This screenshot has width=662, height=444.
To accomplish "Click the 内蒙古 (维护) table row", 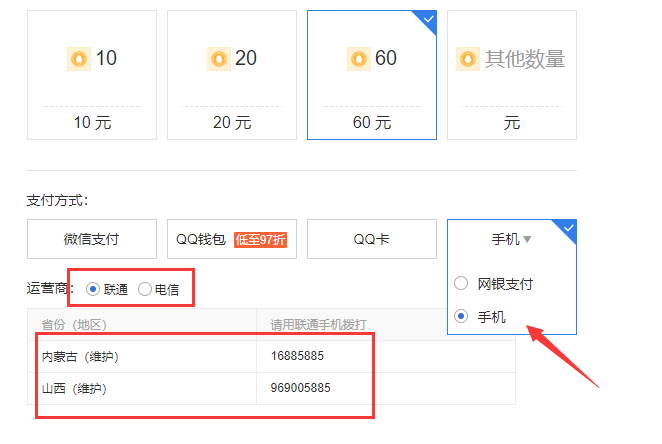I will pyautogui.click(x=271, y=357).
